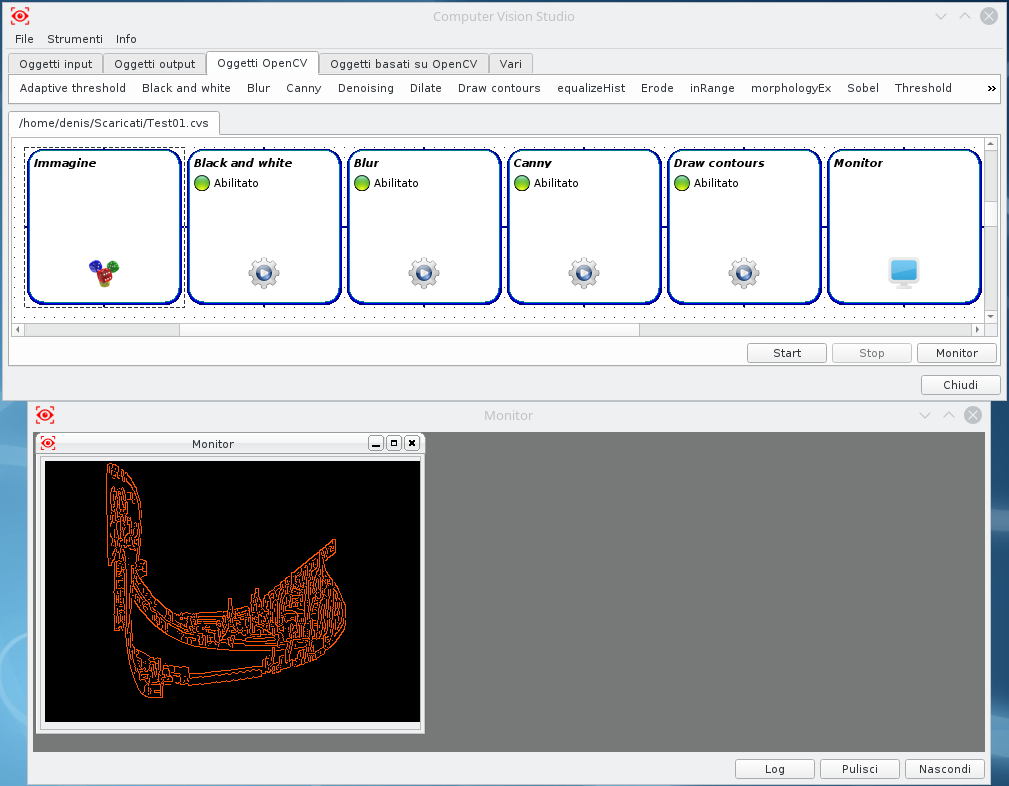Add a morphologyEx object
The image size is (1009, 786).
pos(791,88)
